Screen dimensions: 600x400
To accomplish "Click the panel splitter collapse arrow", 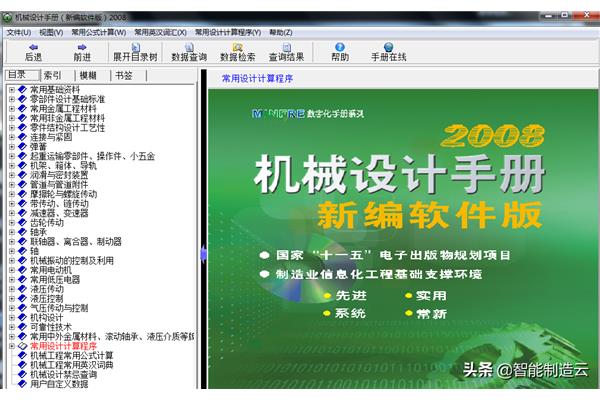I will [x=203, y=254].
